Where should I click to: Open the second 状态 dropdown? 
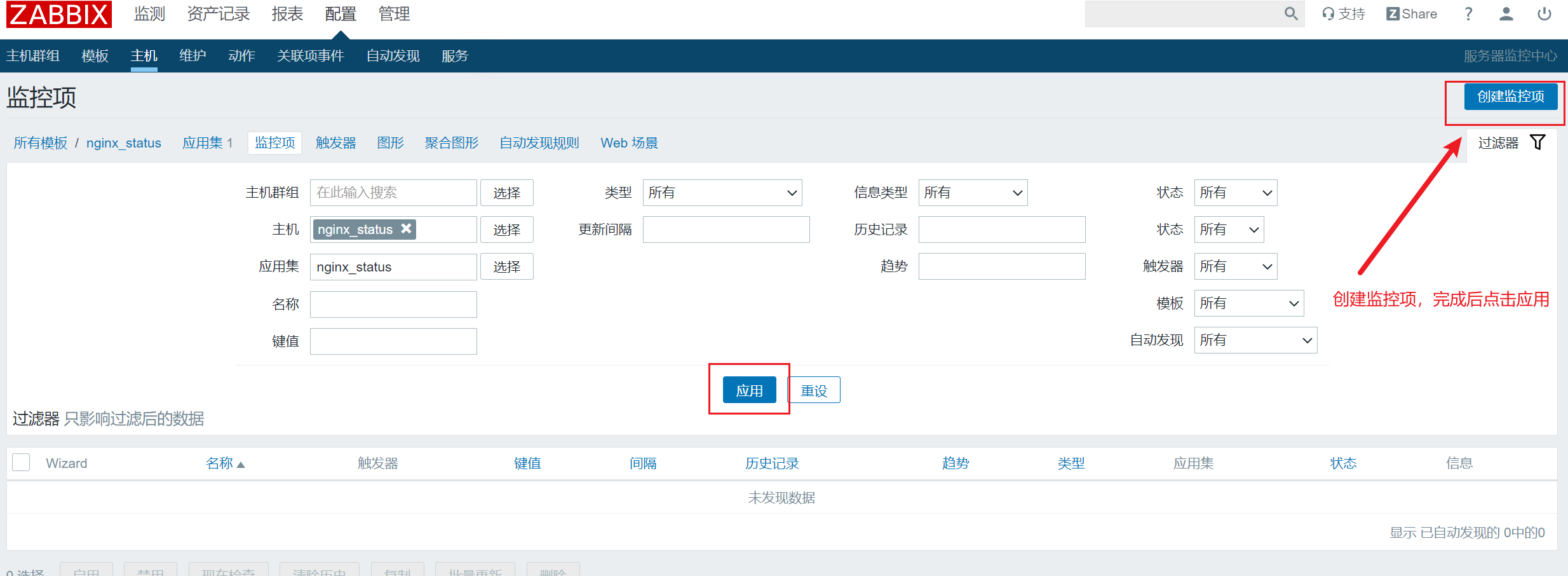click(1229, 230)
